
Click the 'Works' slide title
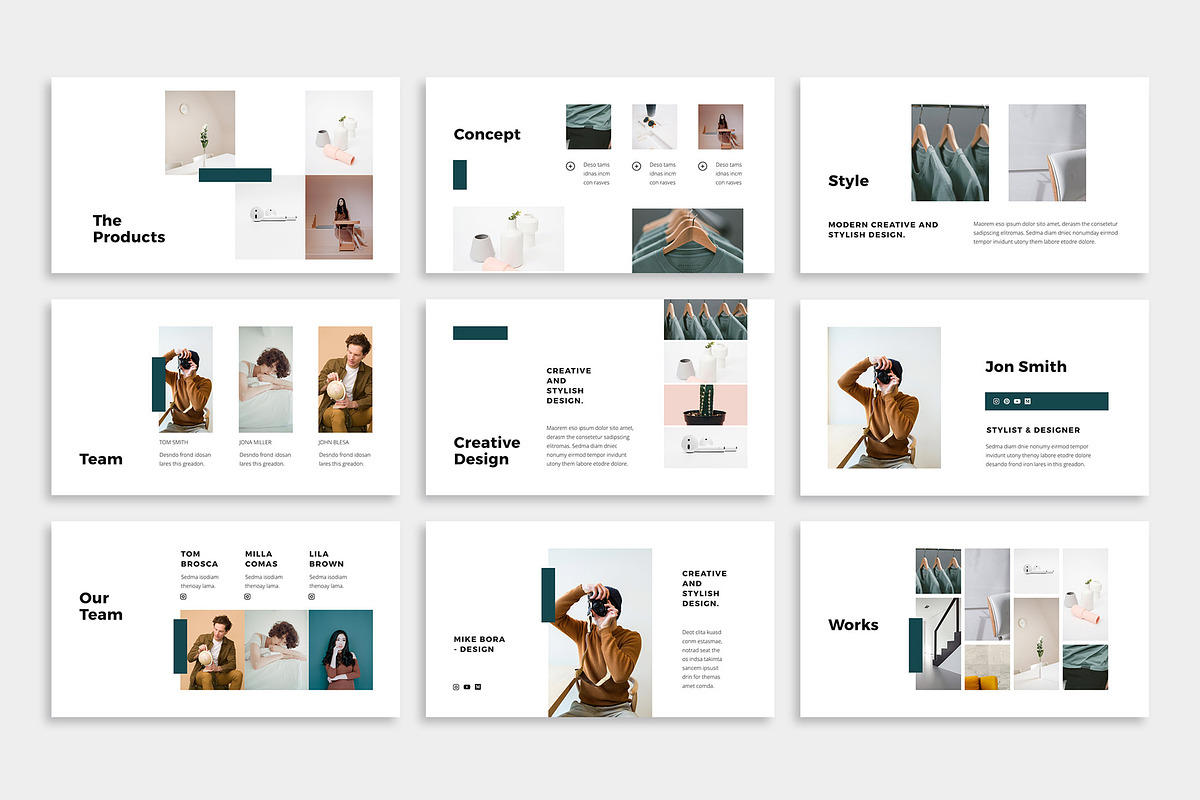coord(853,625)
